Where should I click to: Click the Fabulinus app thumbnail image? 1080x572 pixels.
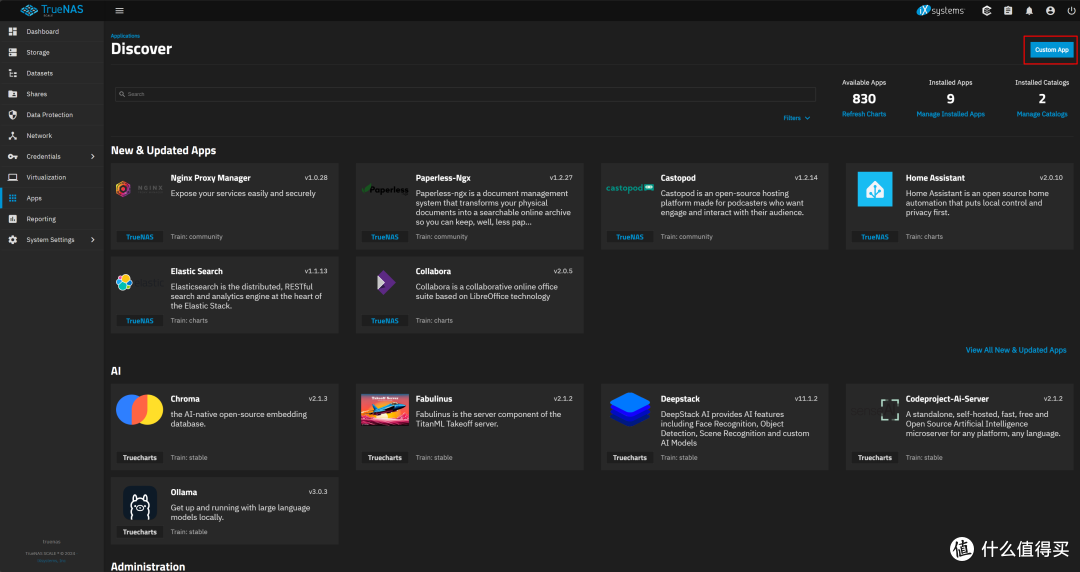[x=385, y=410]
